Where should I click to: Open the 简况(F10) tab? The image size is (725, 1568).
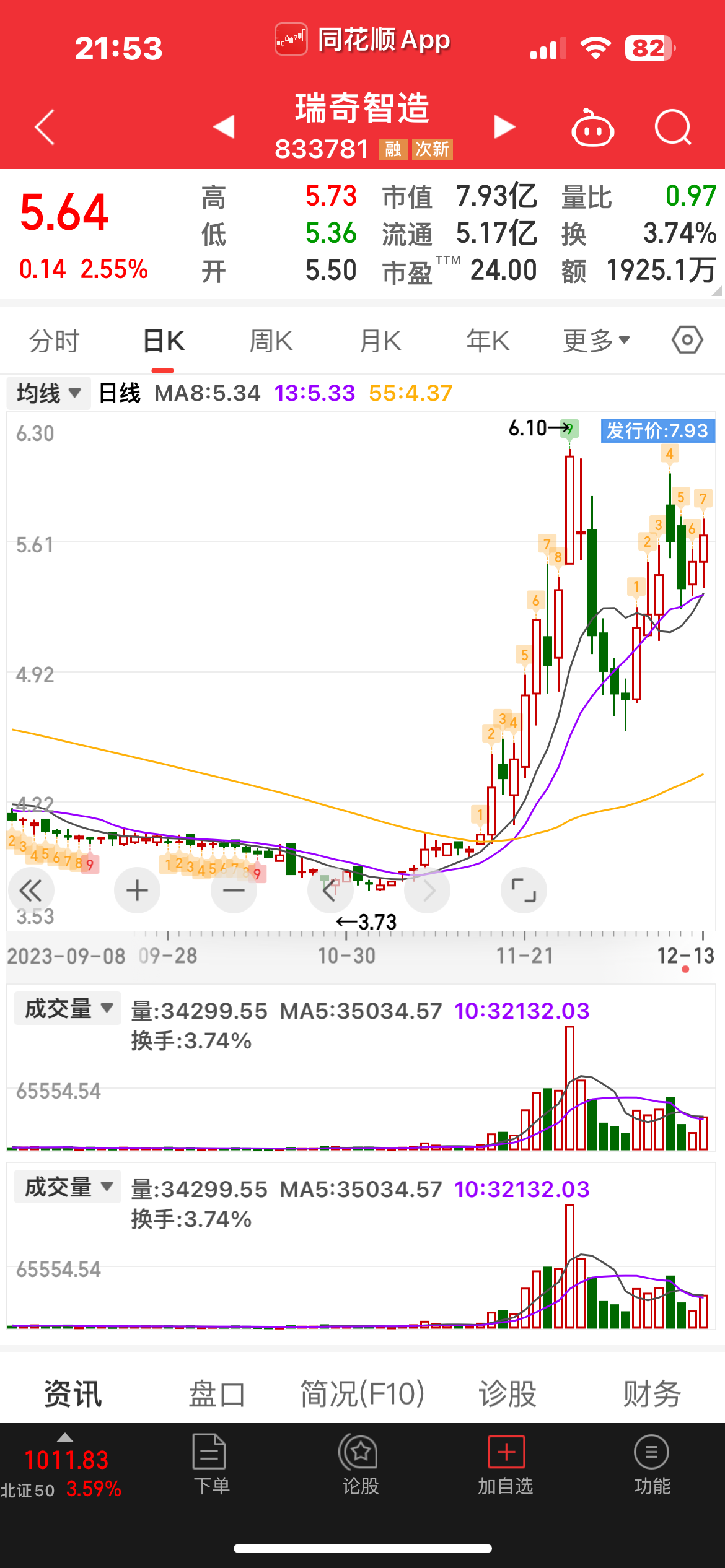click(362, 1394)
